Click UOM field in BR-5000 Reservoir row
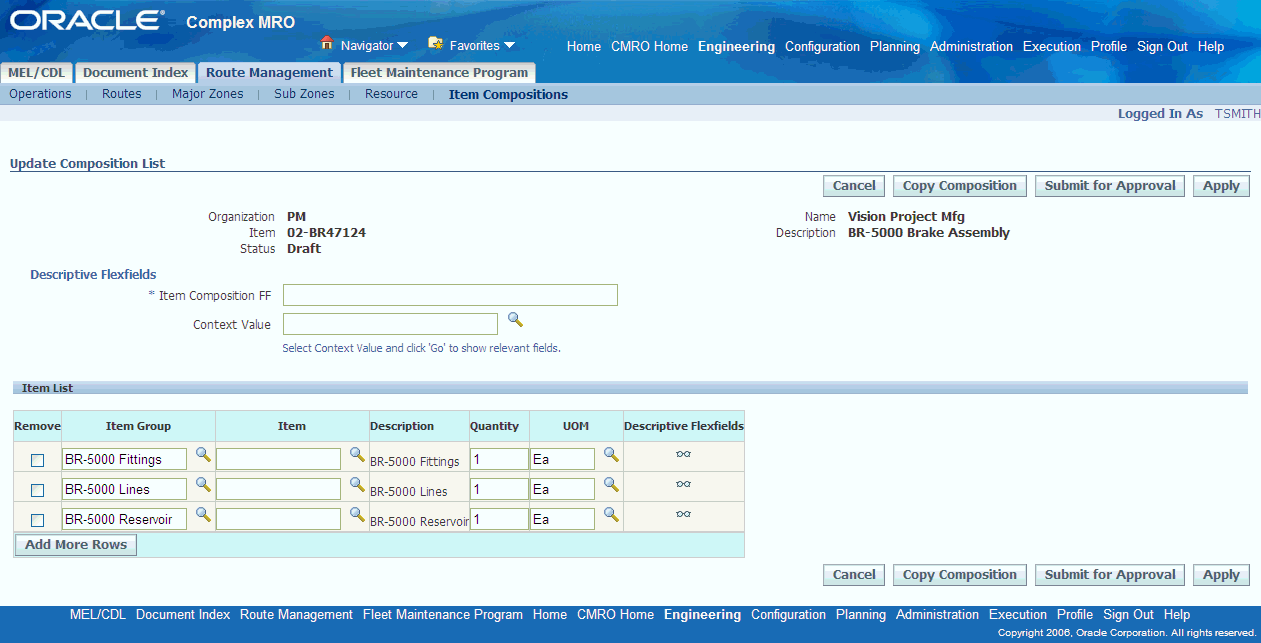The width and height of the screenshot is (1261, 643). 562,520
